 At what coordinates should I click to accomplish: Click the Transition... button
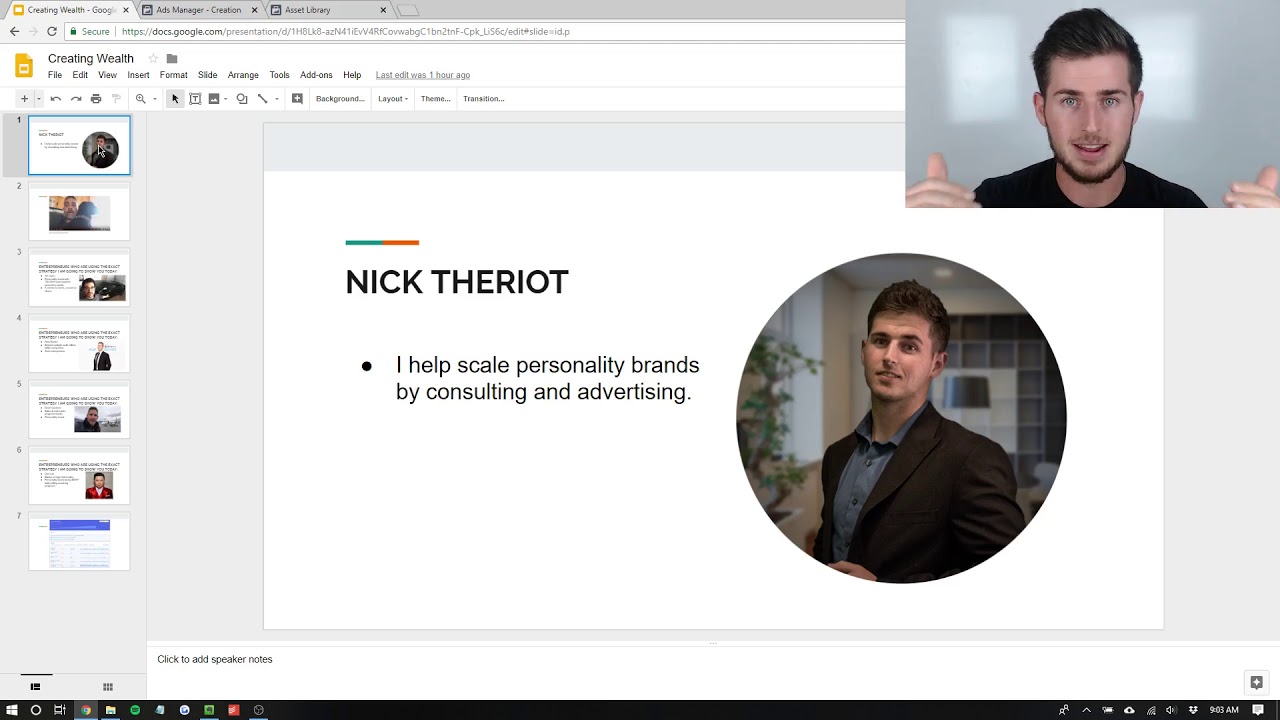coord(483,99)
